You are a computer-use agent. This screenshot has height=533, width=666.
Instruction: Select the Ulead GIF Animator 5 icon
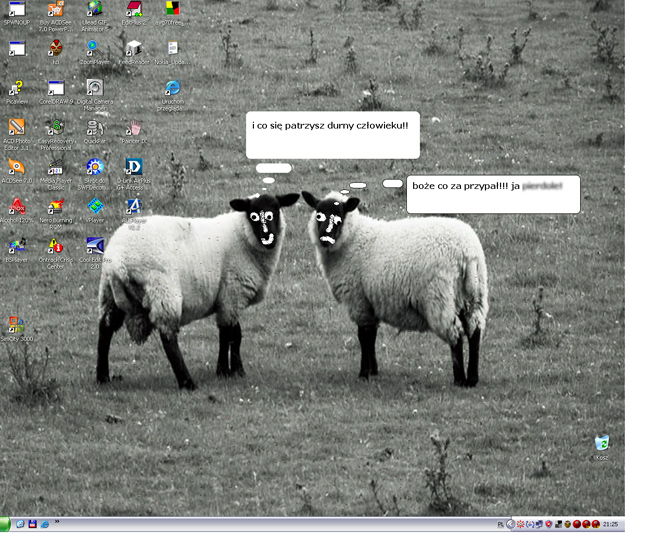[x=95, y=10]
